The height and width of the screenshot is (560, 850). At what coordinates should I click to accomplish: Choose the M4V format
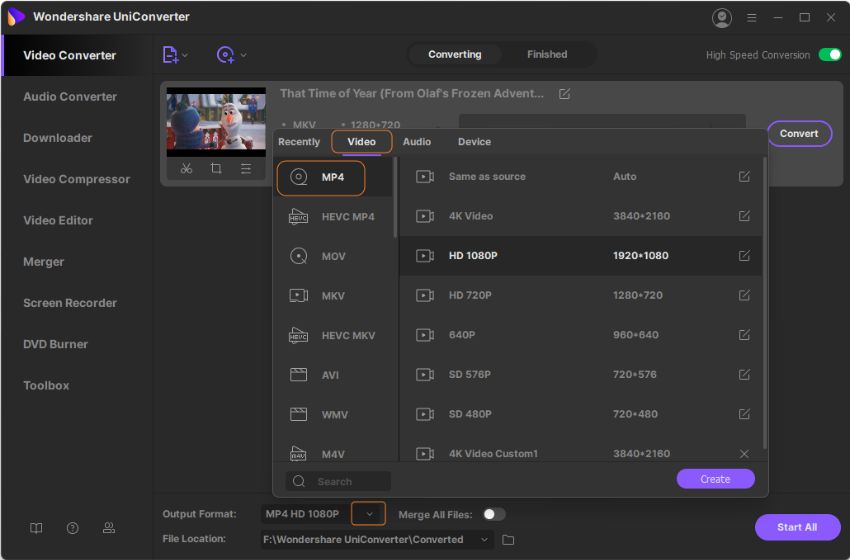coord(333,453)
